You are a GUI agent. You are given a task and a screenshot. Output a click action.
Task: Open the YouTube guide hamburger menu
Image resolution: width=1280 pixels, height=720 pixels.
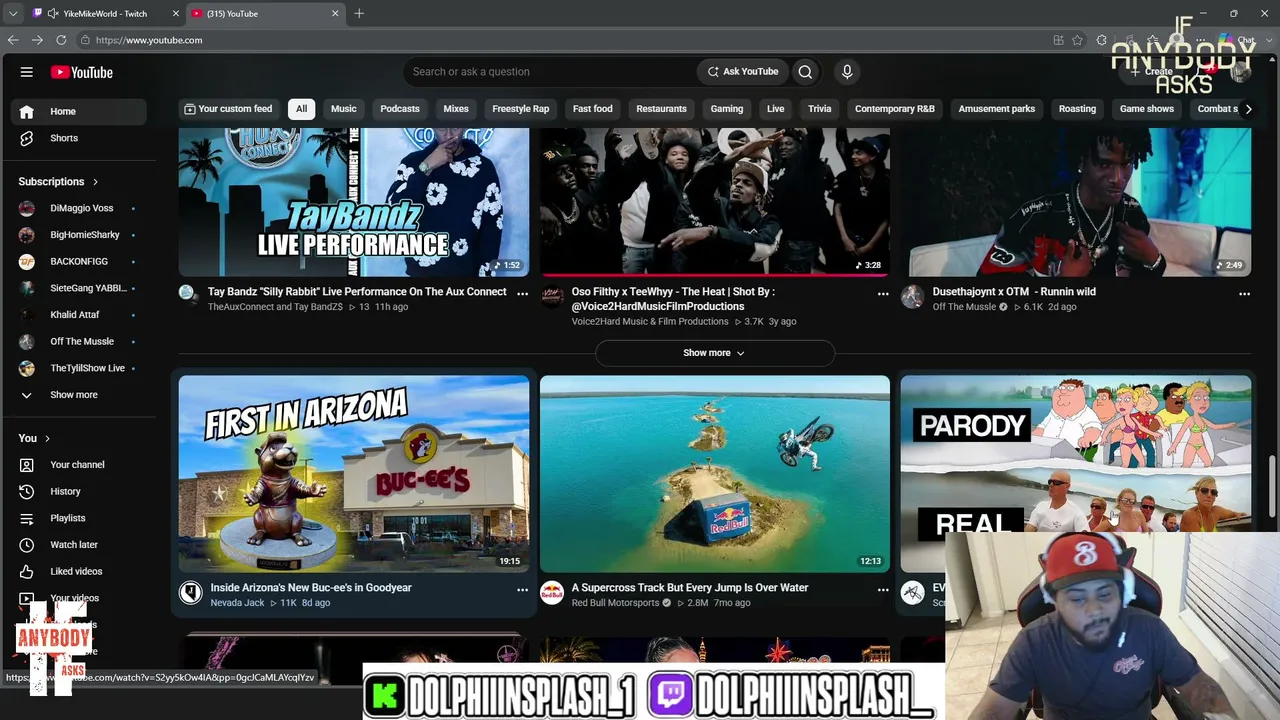[27, 72]
